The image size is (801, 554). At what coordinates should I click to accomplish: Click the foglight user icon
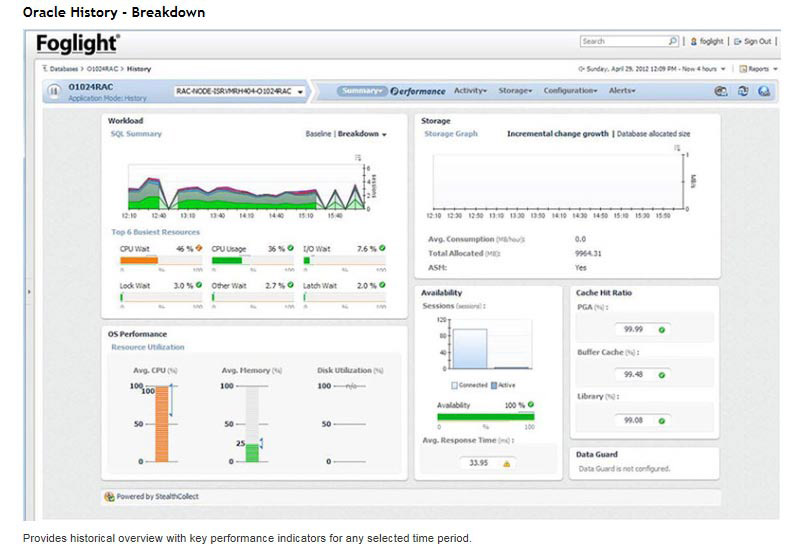(693, 41)
